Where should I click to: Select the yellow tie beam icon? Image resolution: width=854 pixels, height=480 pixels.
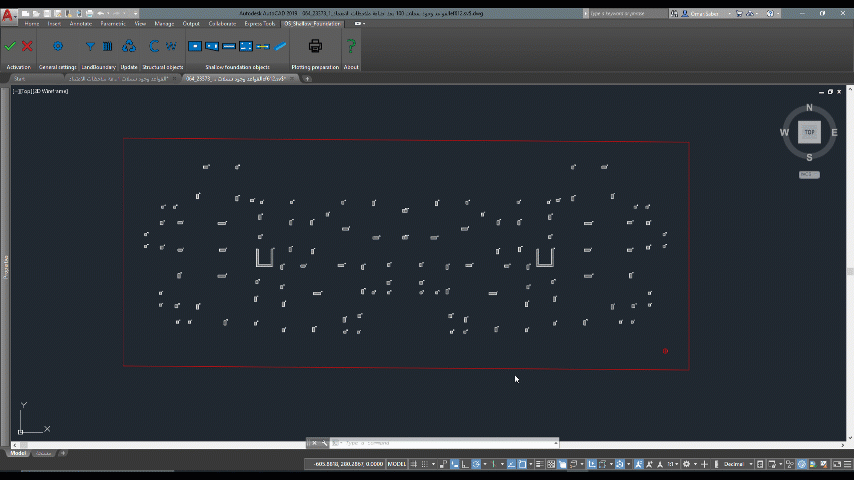(x=263, y=46)
